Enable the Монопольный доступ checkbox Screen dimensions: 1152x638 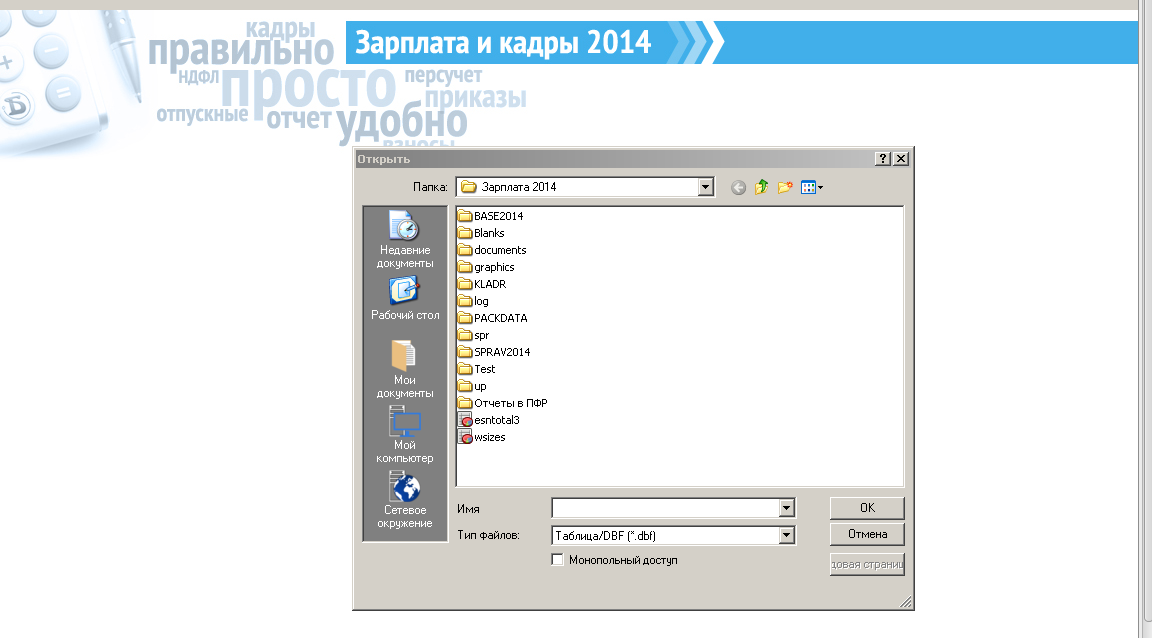click(558, 560)
